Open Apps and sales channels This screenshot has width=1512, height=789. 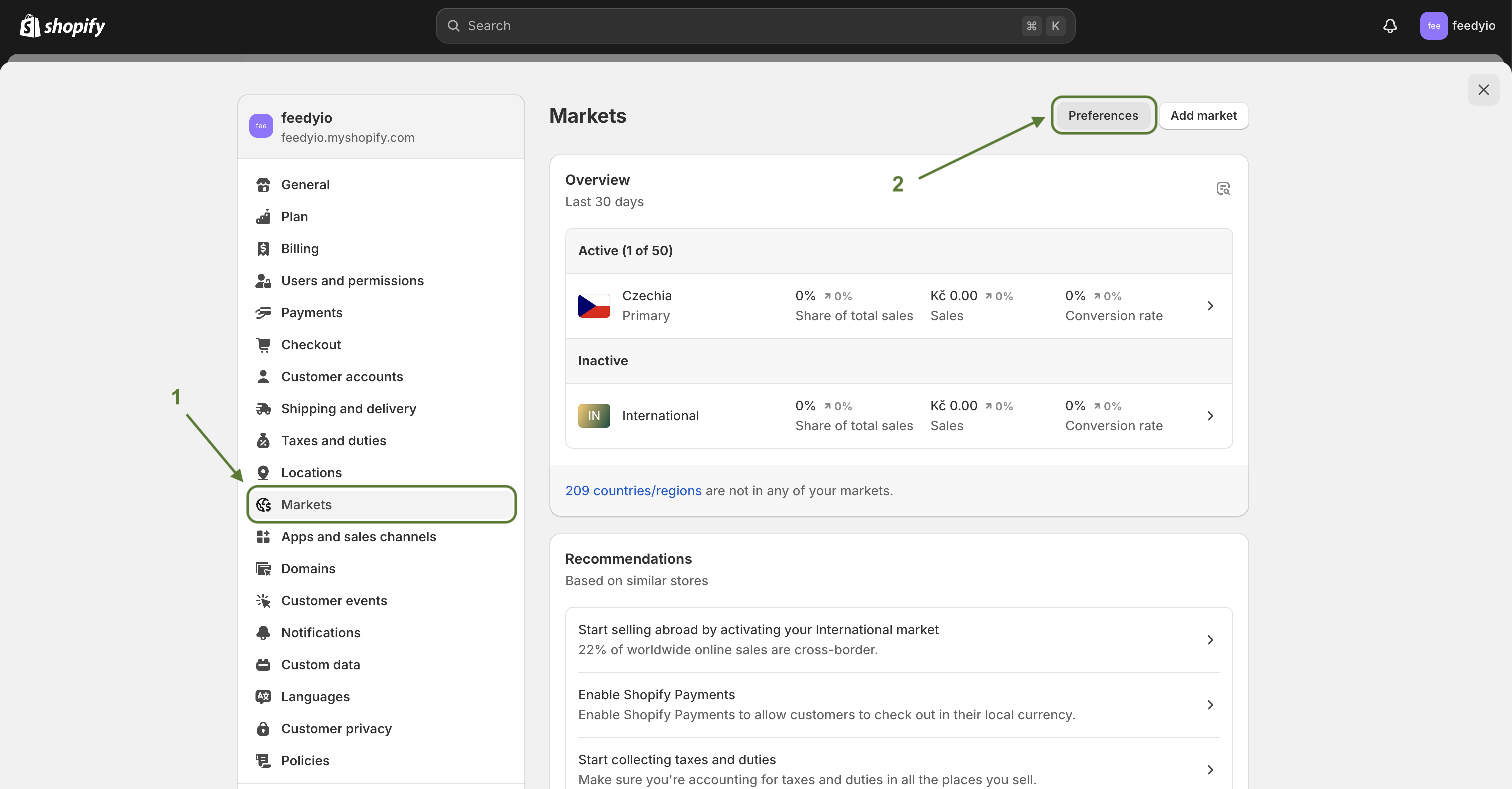coord(381,536)
